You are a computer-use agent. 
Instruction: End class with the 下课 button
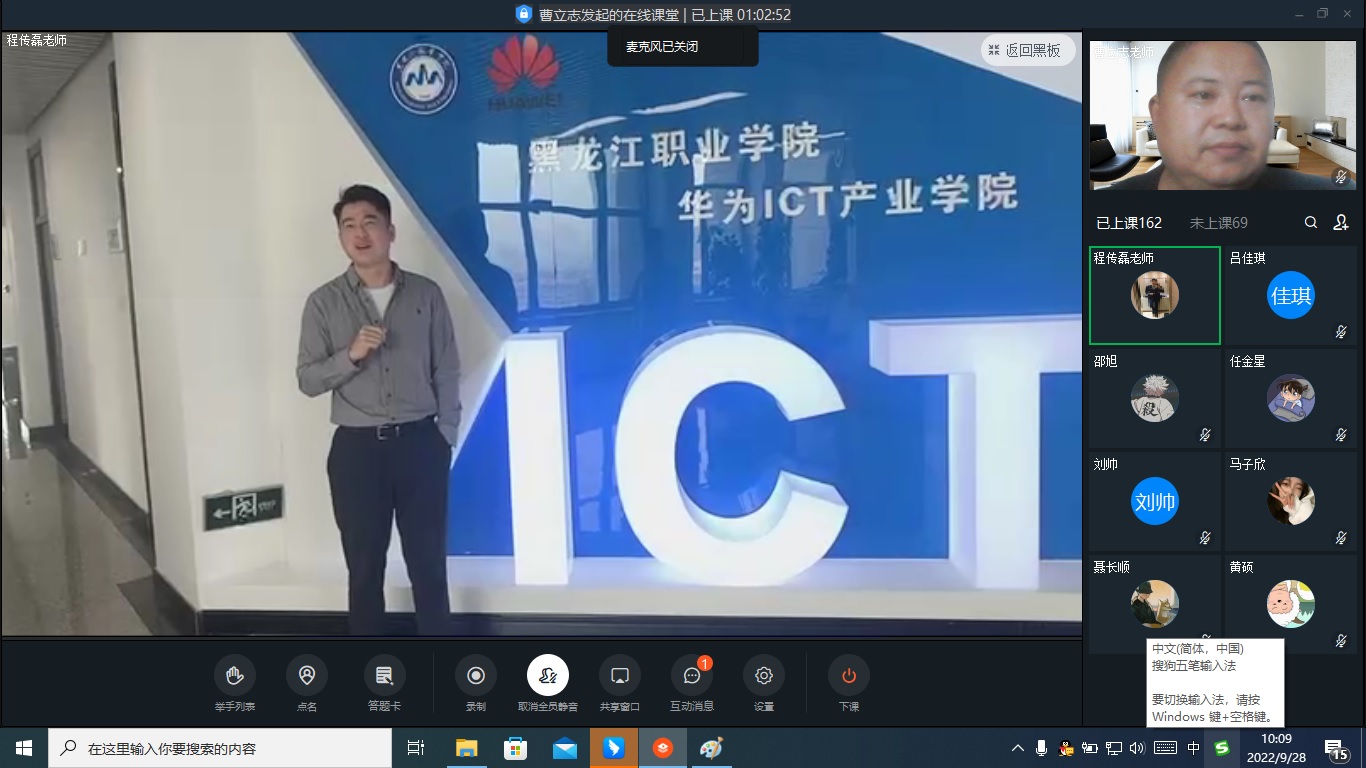pos(849,676)
